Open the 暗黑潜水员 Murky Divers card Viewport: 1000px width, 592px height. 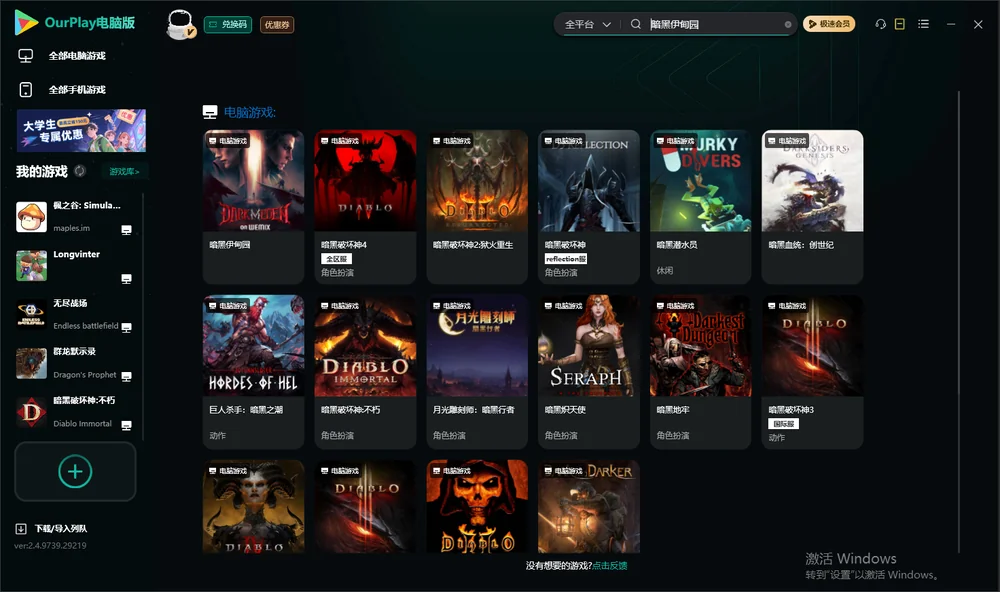click(700, 207)
